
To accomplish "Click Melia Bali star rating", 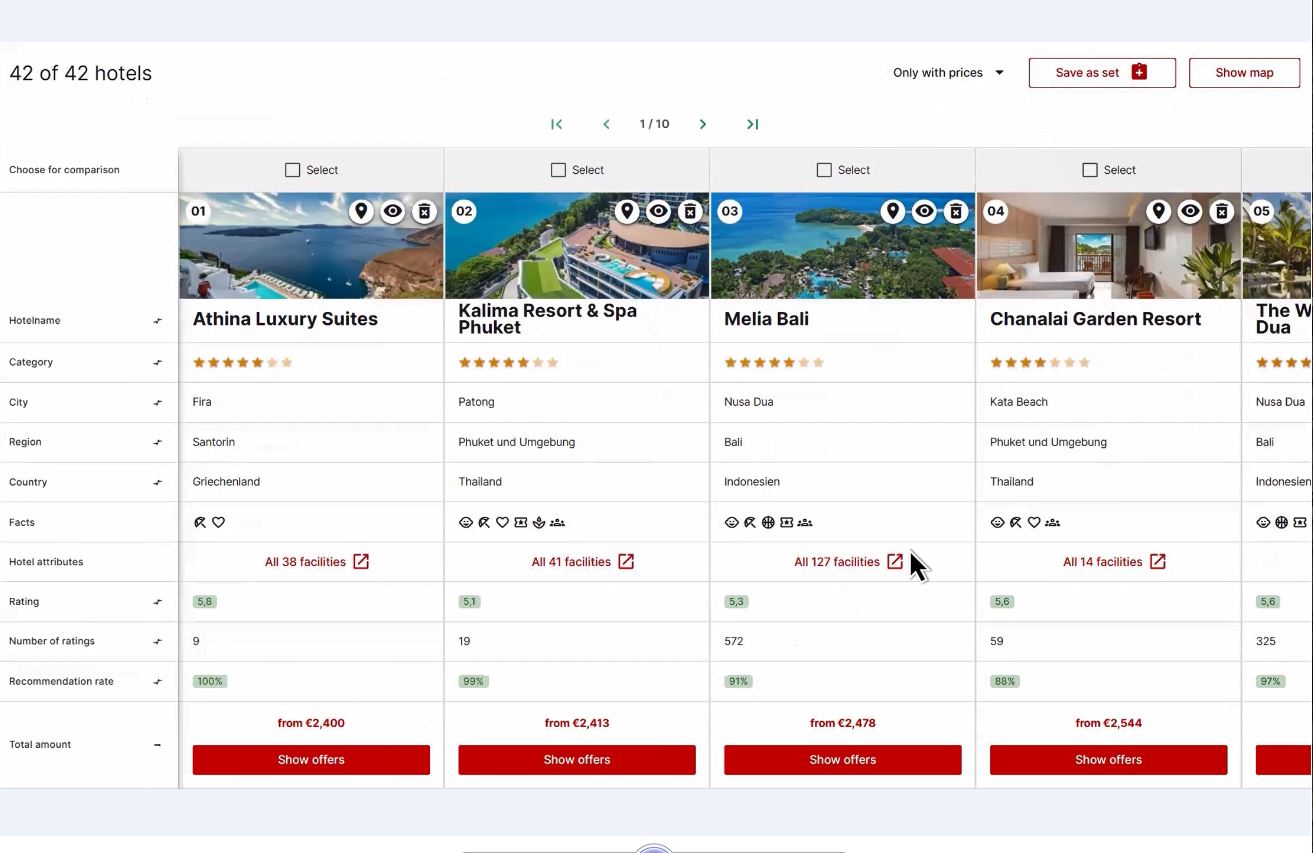I will 774,363.
